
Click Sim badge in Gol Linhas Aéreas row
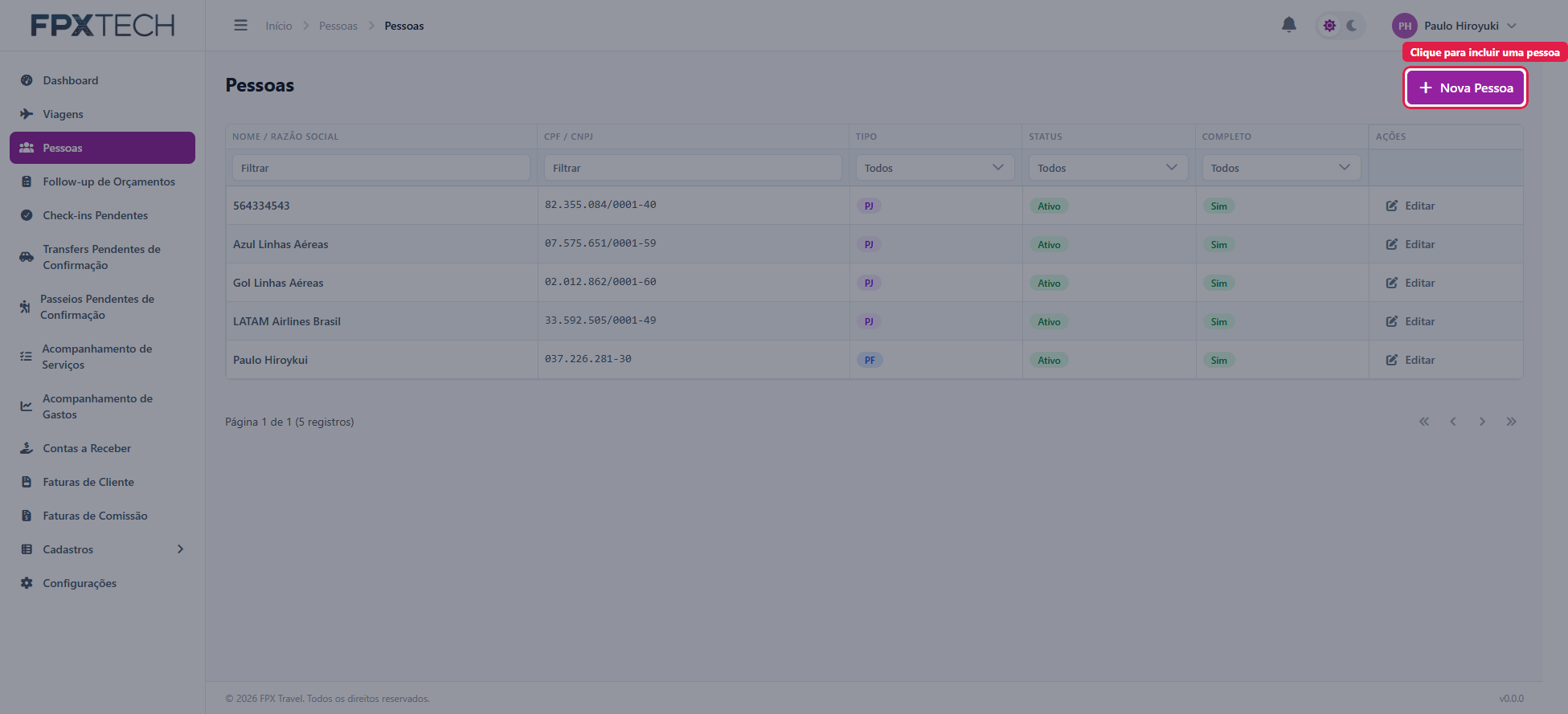pyautogui.click(x=1218, y=283)
